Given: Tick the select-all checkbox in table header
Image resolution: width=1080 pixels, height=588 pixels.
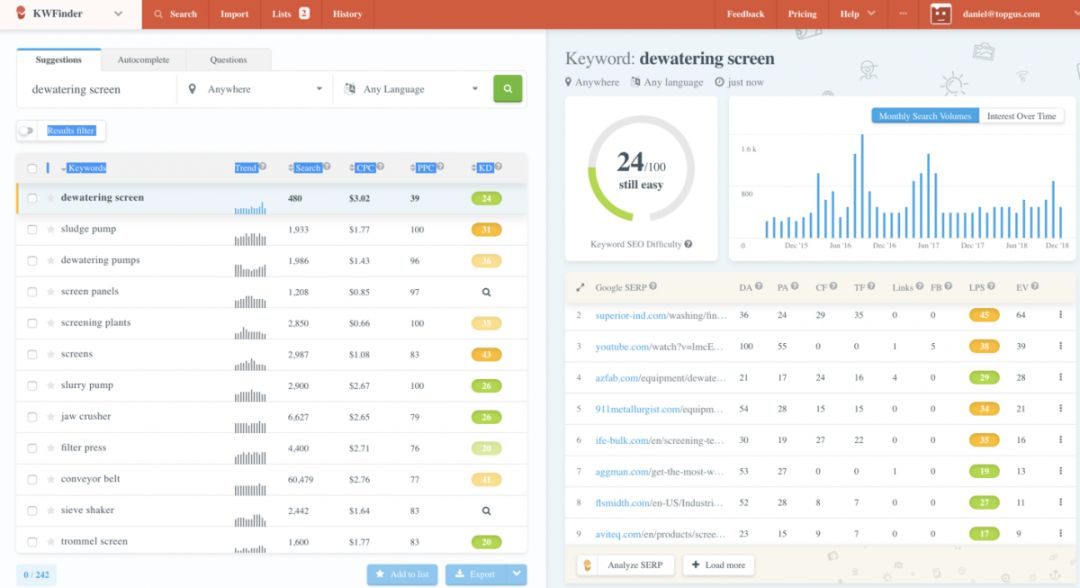Looking at the screenshot, I should tap(32, 168).
